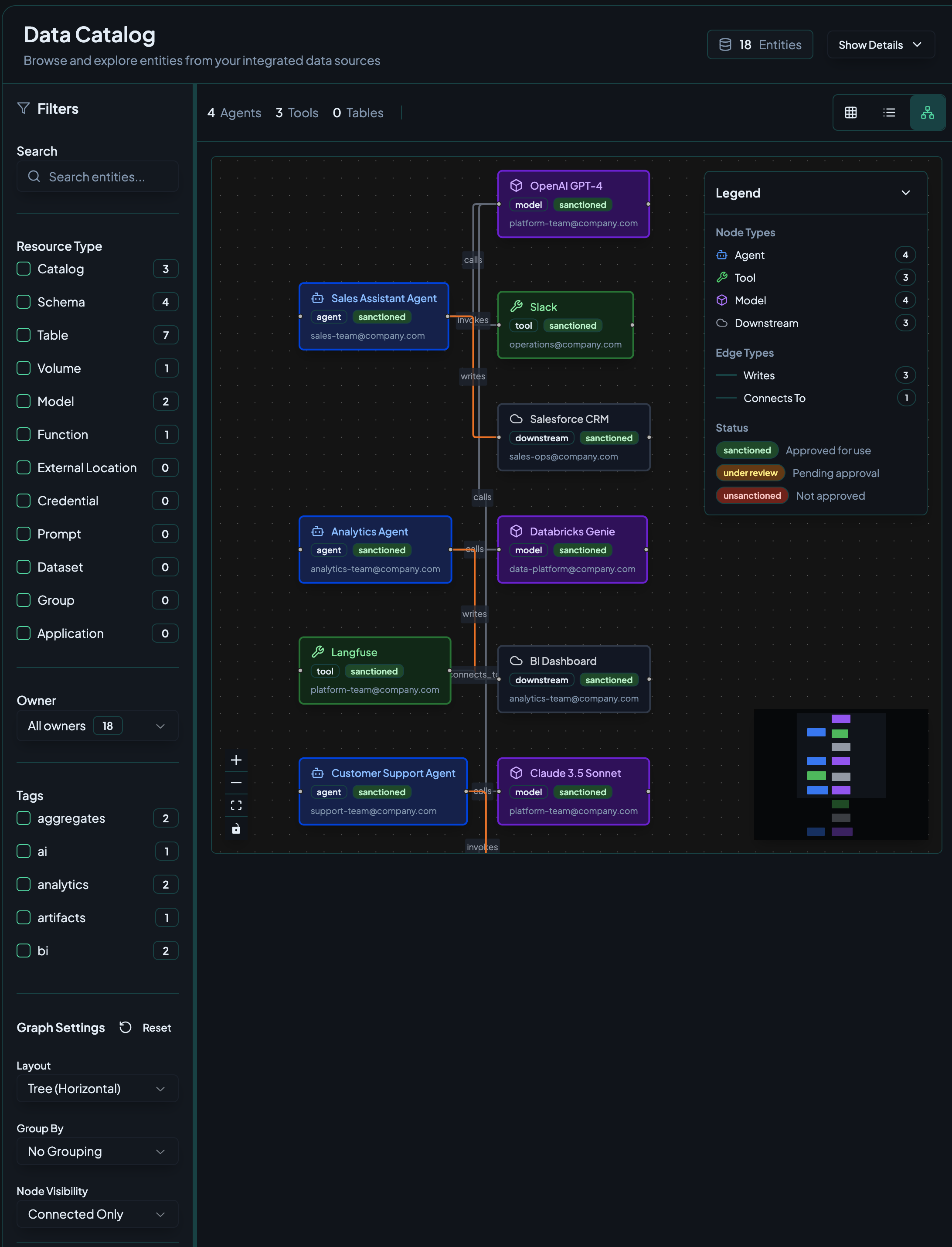Viewport: 952px width, 1247px height.
Task: Switch to the grid view icon
Action: click(x=850, y=113)
